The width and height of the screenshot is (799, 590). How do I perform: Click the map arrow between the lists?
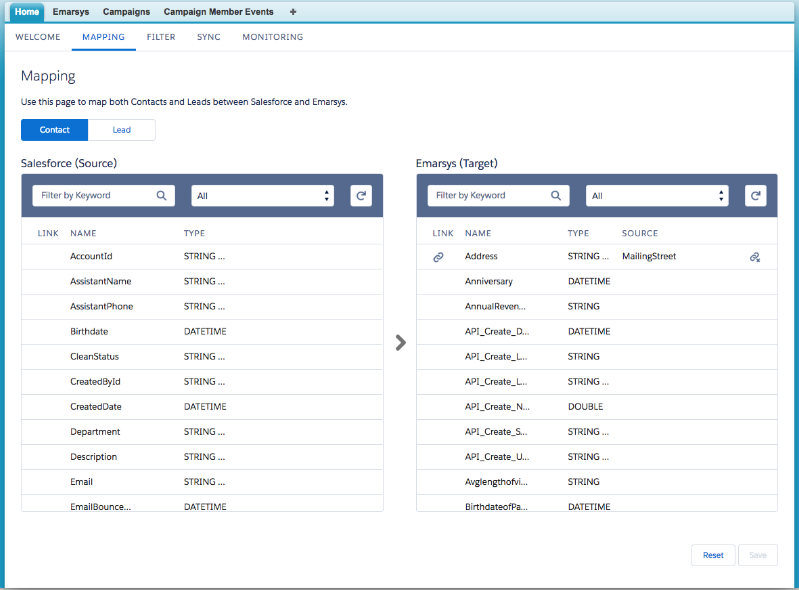click(x=401, y=342)
